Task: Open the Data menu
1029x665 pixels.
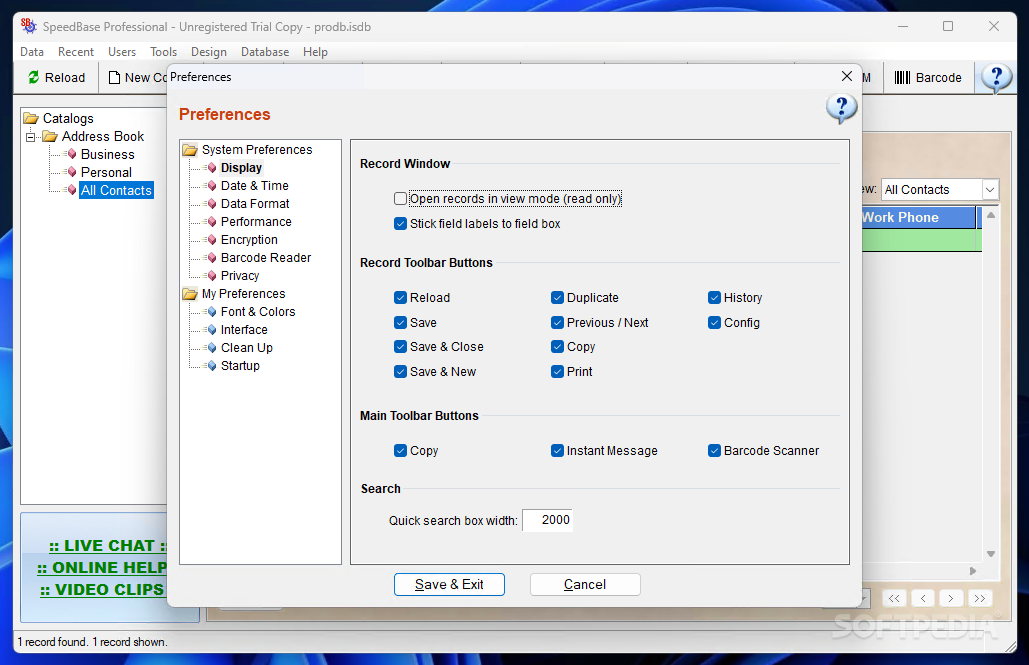Action: [32, 52]
